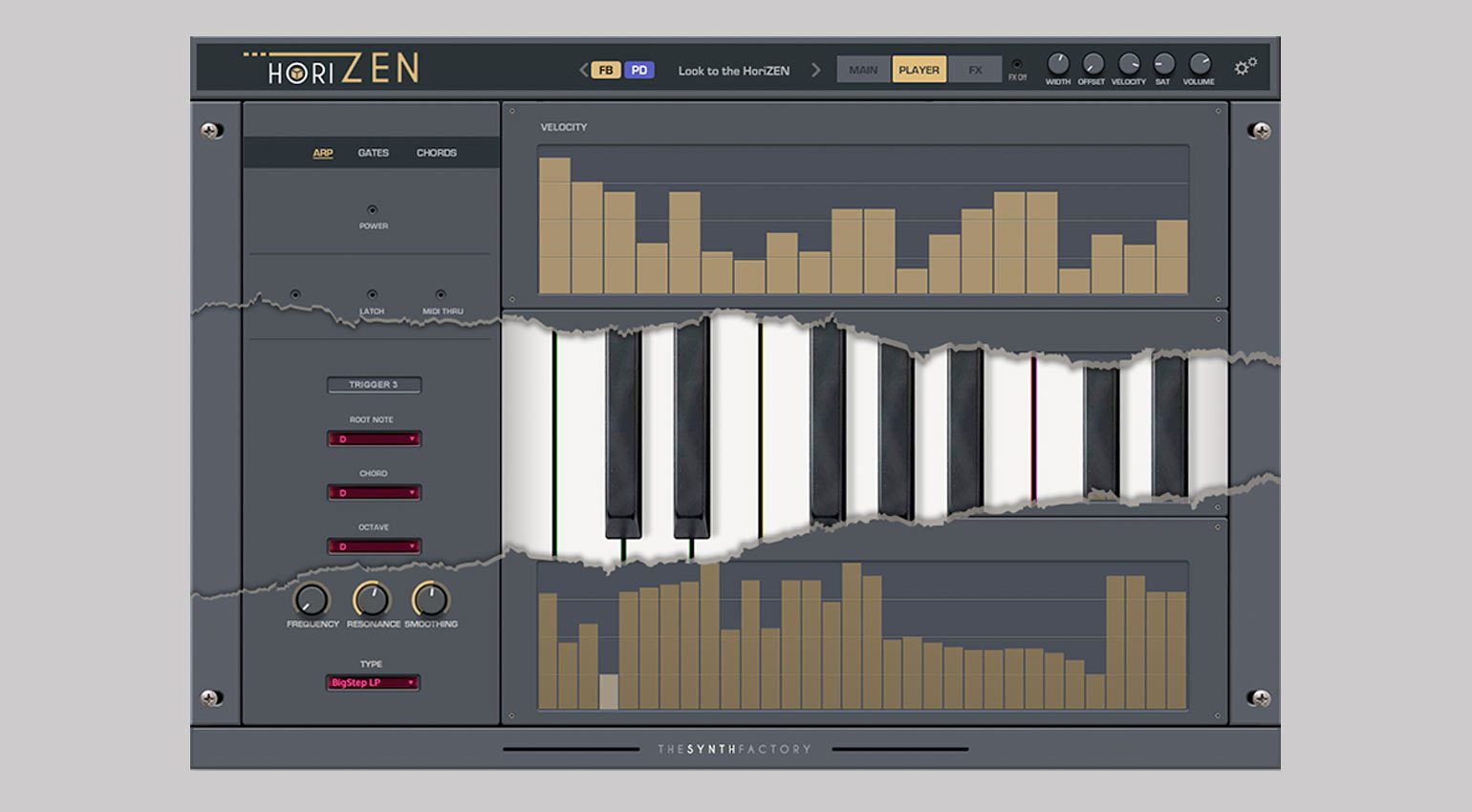Switch to the PLAYER tab

pos(920,70)
